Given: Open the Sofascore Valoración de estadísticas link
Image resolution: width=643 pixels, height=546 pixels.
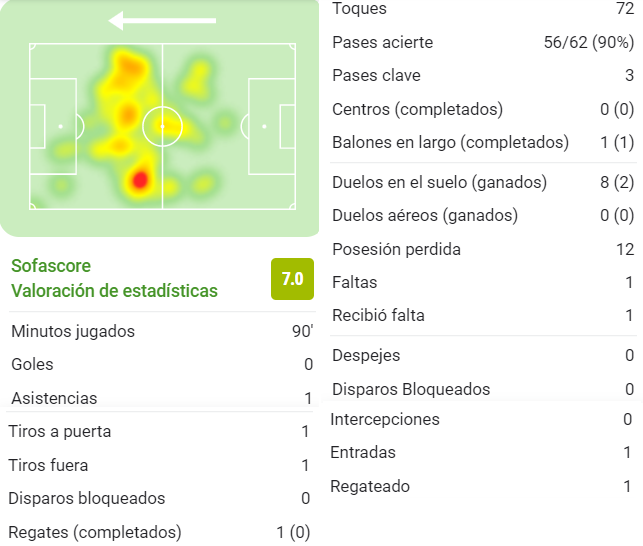Looking at the screenshot, I should click(x=114, y=278).
